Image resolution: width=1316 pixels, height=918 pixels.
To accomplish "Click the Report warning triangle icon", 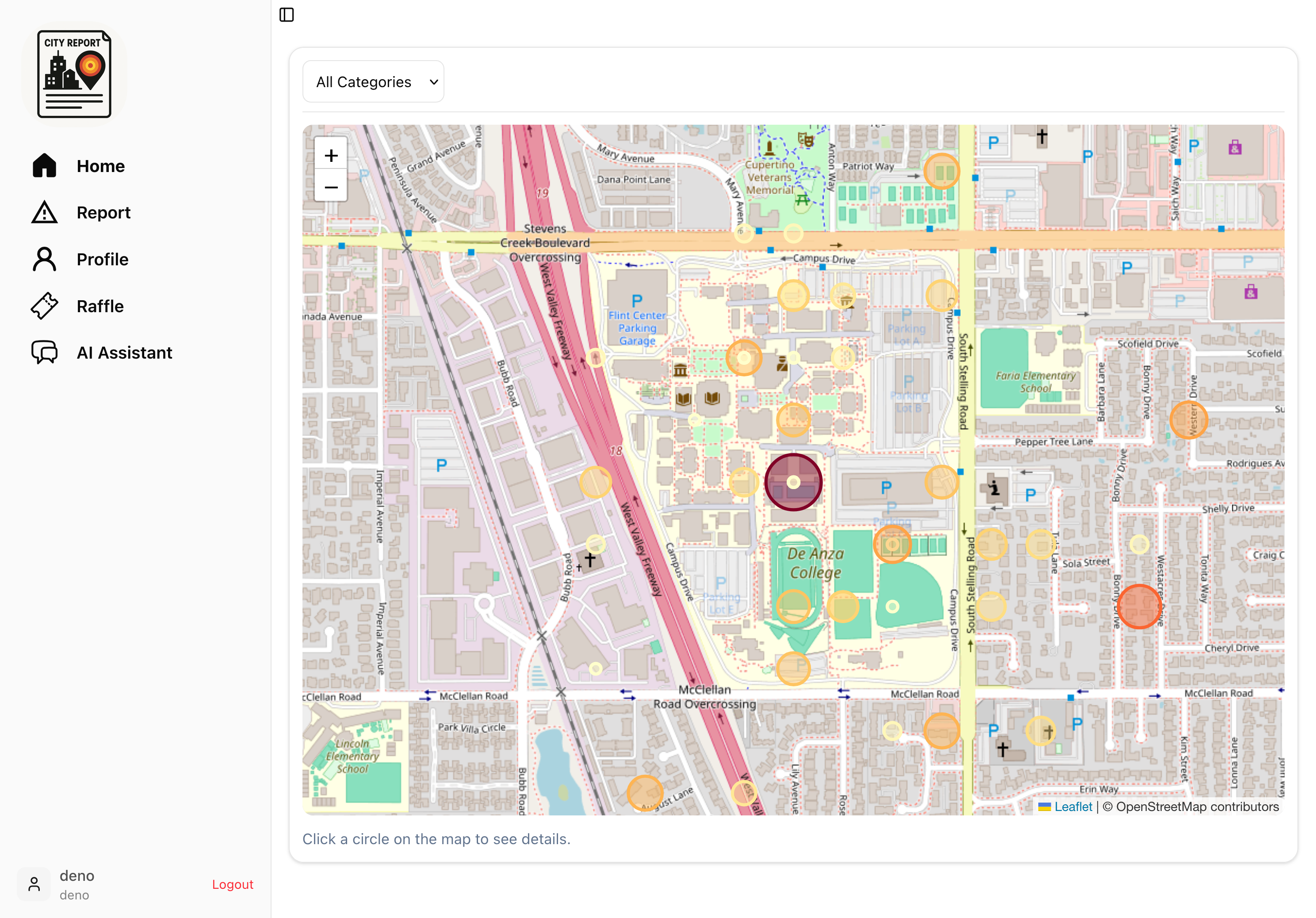I will (x=44, y=213).
